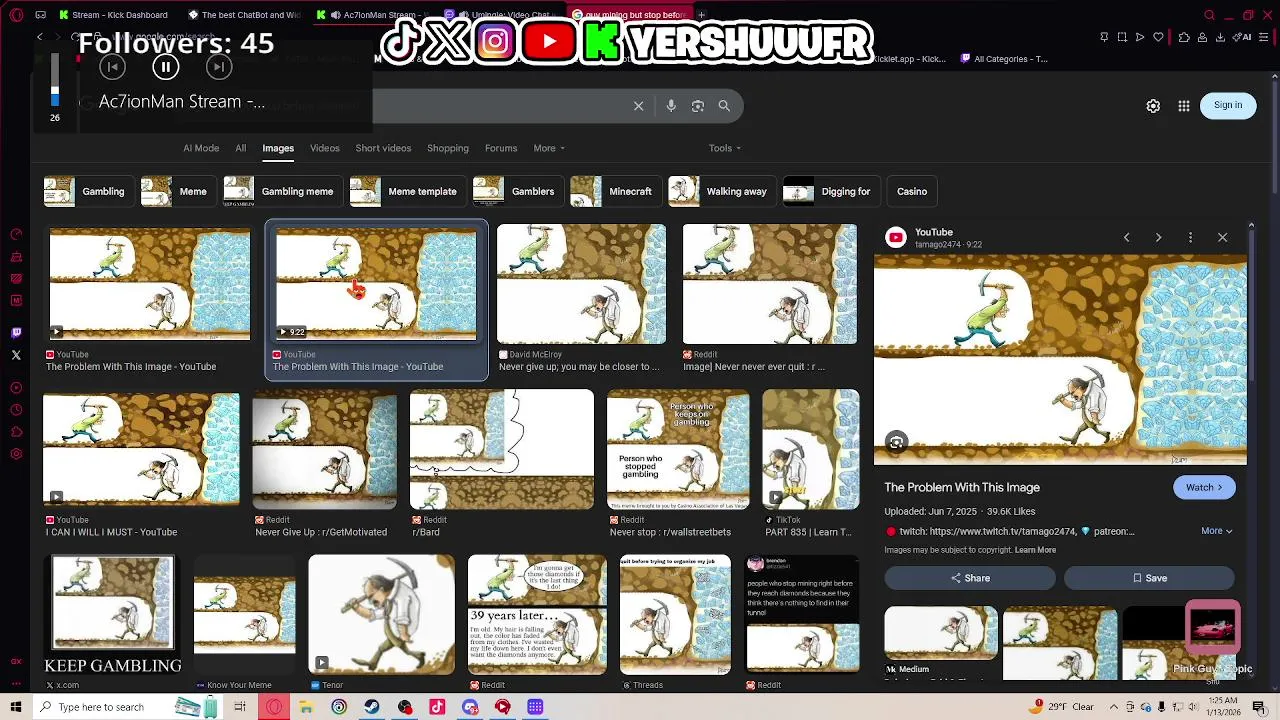Open Extensions cube in Opera sidebar
The width and height of the screenshot is (1280, 720).
tap(16, 432)
